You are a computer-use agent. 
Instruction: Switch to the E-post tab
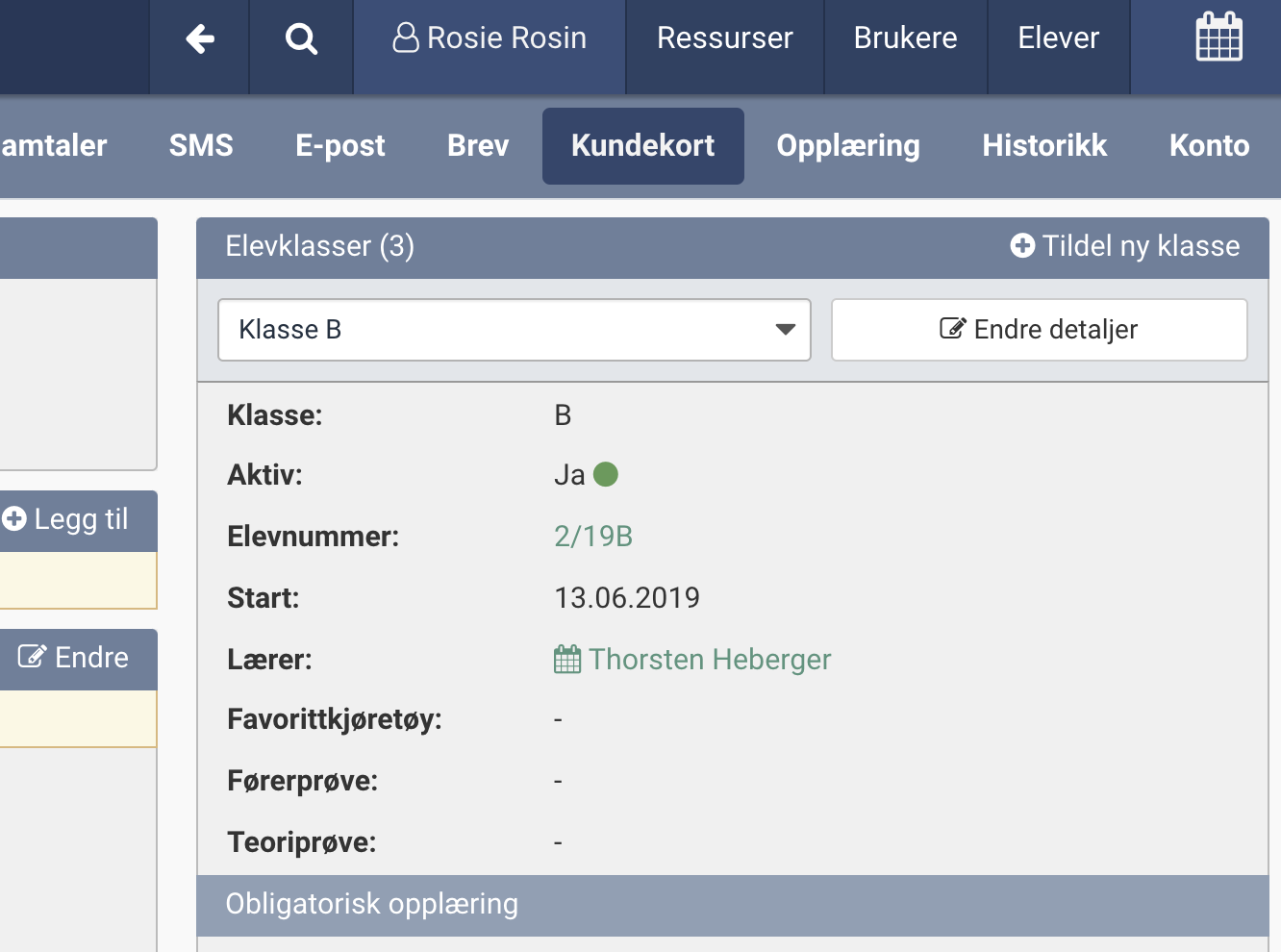point(340,145)
